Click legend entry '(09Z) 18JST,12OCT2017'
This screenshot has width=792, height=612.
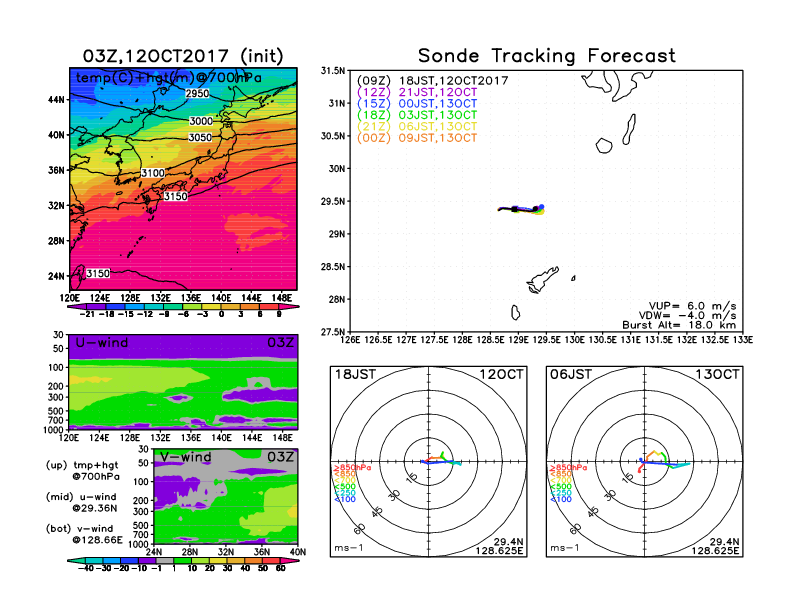[432, 81]
